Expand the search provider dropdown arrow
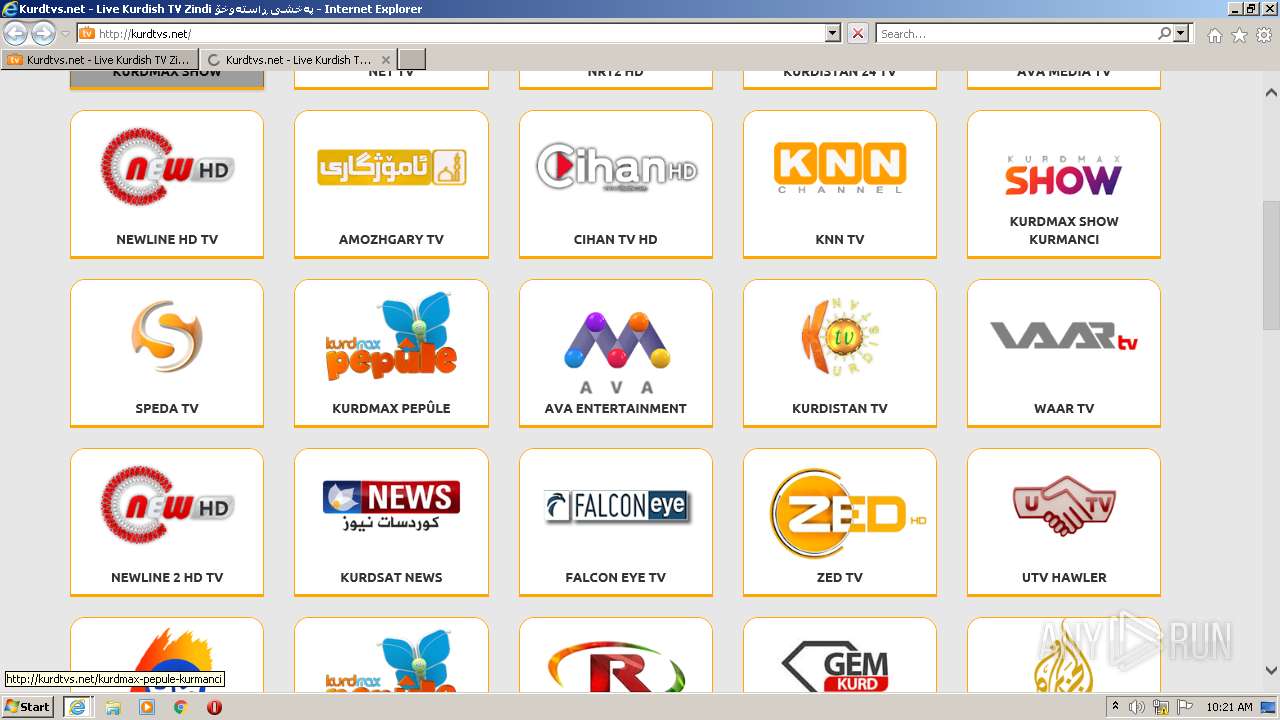Screen dimensions: 1280x720 pyautogui.click(x=1182, y=33)
